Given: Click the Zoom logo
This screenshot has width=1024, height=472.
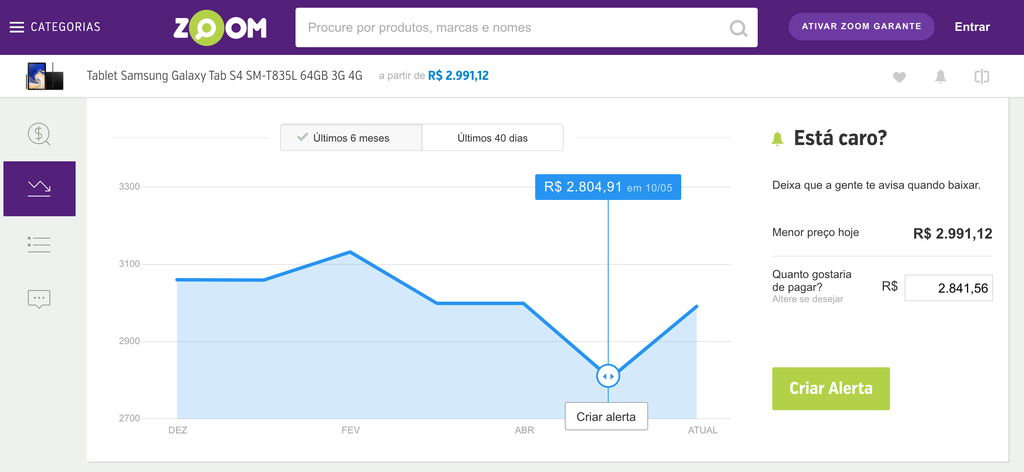Looking at the screenshot, I should pyautogui.click(x=220, y=27).
